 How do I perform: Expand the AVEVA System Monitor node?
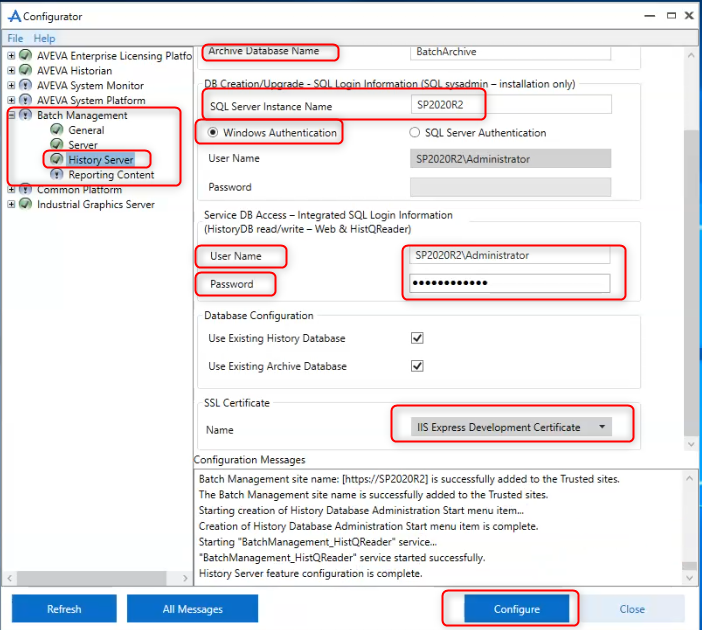pos(11,85)
